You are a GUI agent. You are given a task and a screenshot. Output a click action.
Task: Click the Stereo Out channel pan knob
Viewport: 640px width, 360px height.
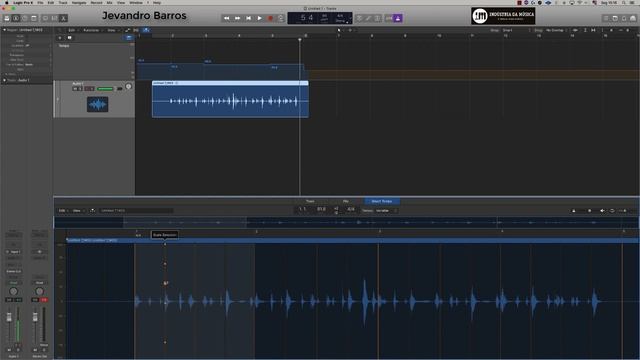[x=39, y=291]
